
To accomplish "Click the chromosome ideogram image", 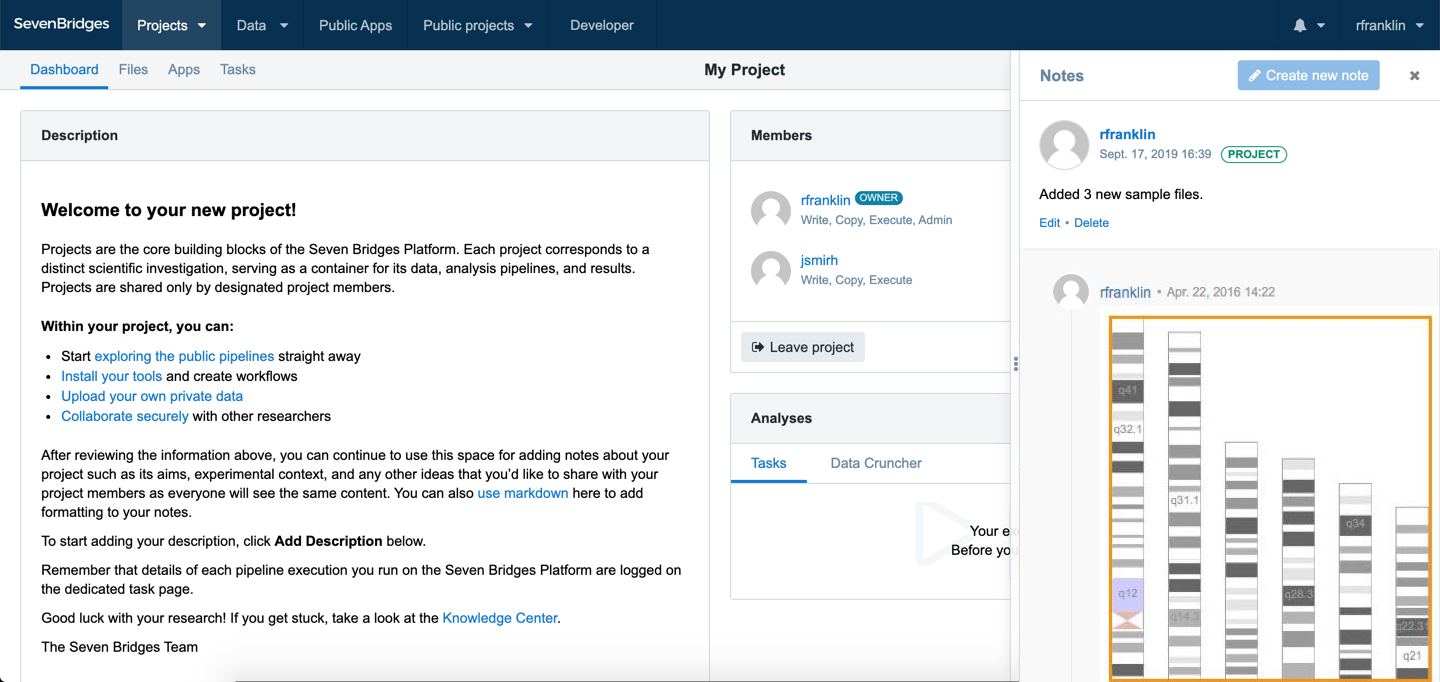I will coord(1270,498).
